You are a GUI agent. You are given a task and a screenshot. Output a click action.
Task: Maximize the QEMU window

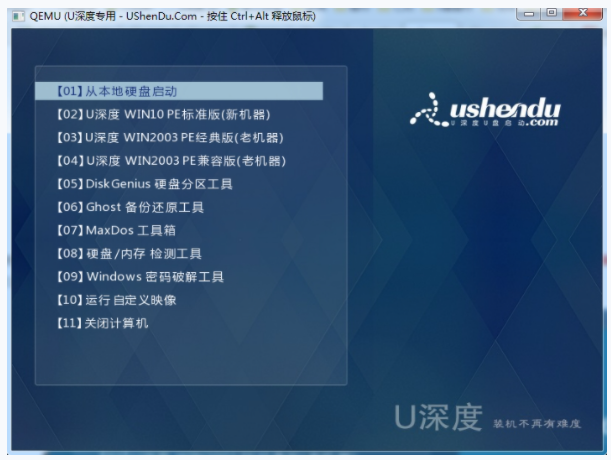click(551, 13)
